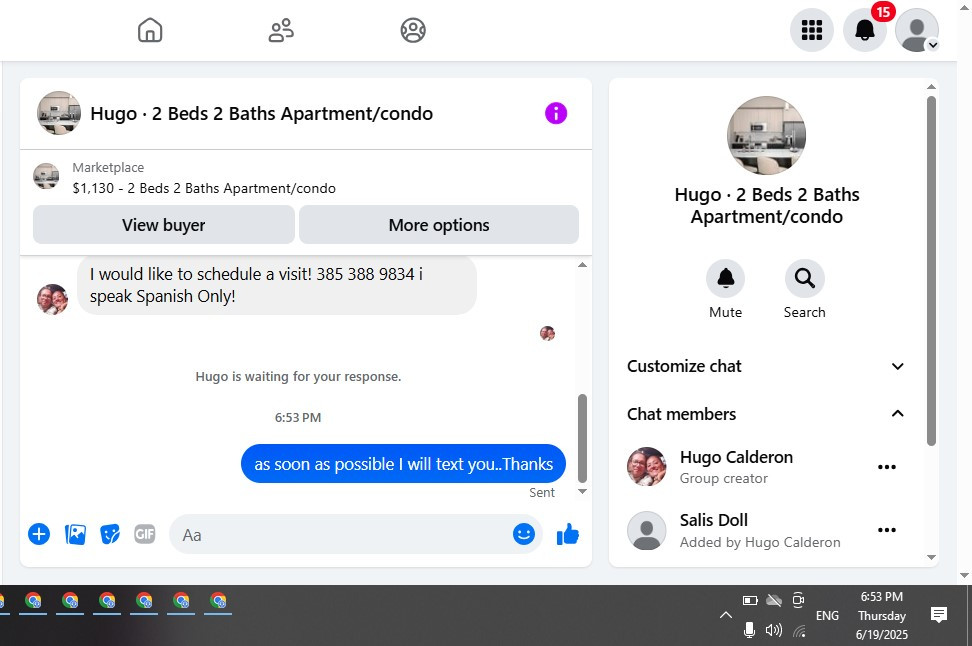Open notifications bell with 15 badge

click(865, 30)
